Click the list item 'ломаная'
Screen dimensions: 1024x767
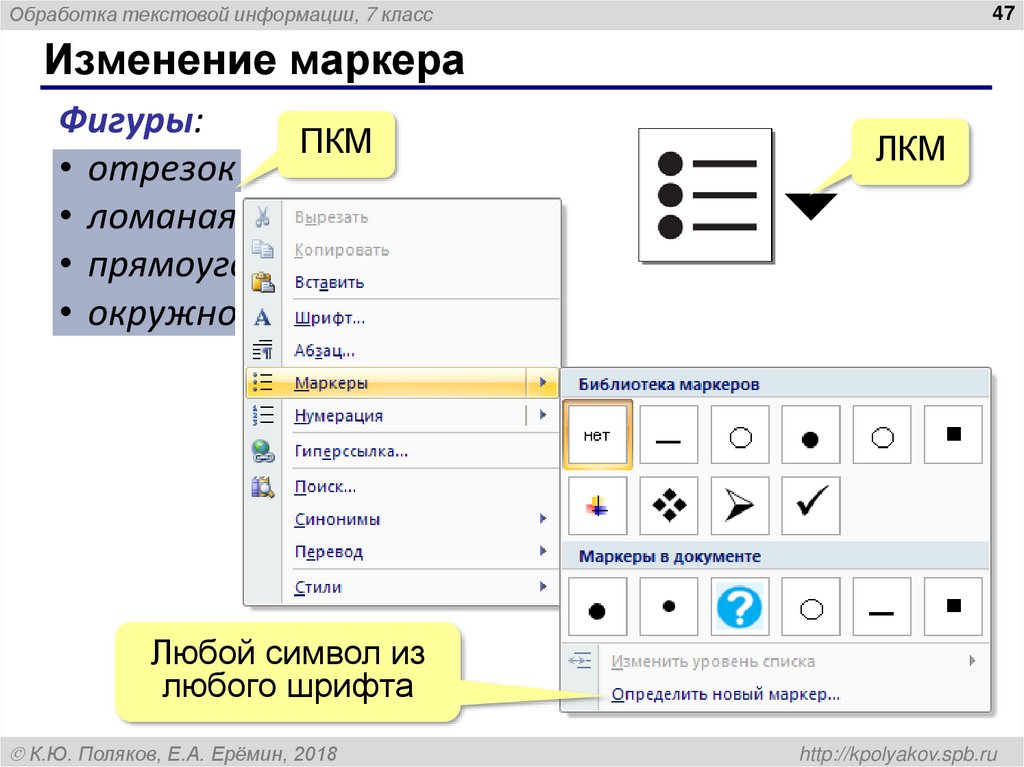pyautogui.click(x=161, y=216)
